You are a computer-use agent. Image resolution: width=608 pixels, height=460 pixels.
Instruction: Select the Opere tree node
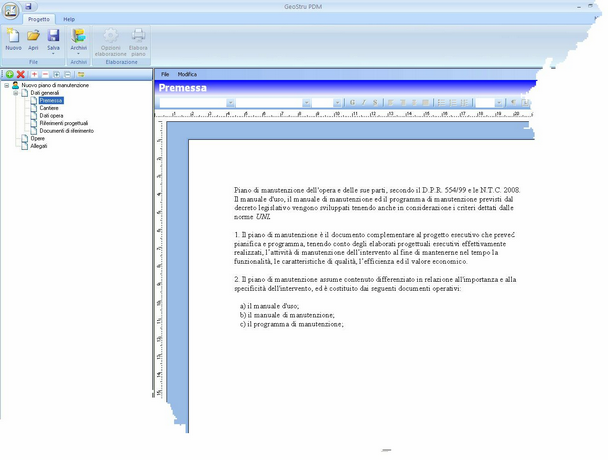pyautogui.click(x=38, y=138)
